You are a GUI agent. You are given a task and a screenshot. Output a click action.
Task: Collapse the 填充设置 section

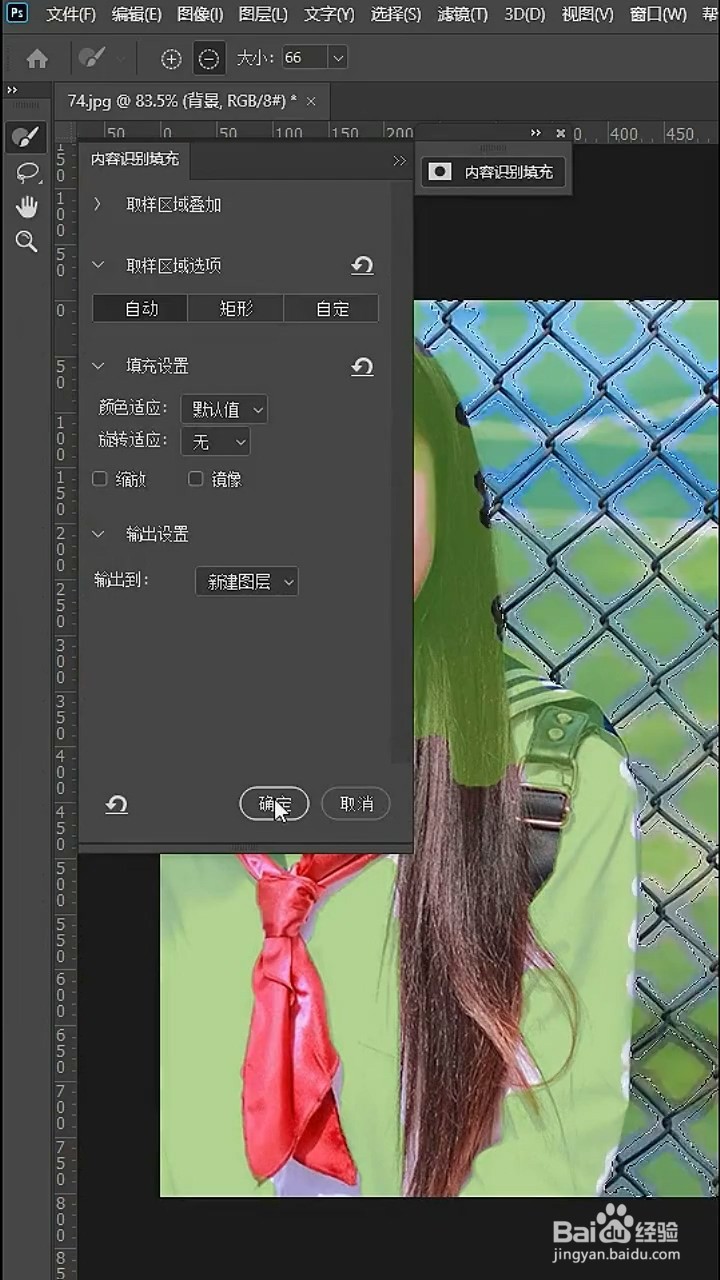[98, 367]
